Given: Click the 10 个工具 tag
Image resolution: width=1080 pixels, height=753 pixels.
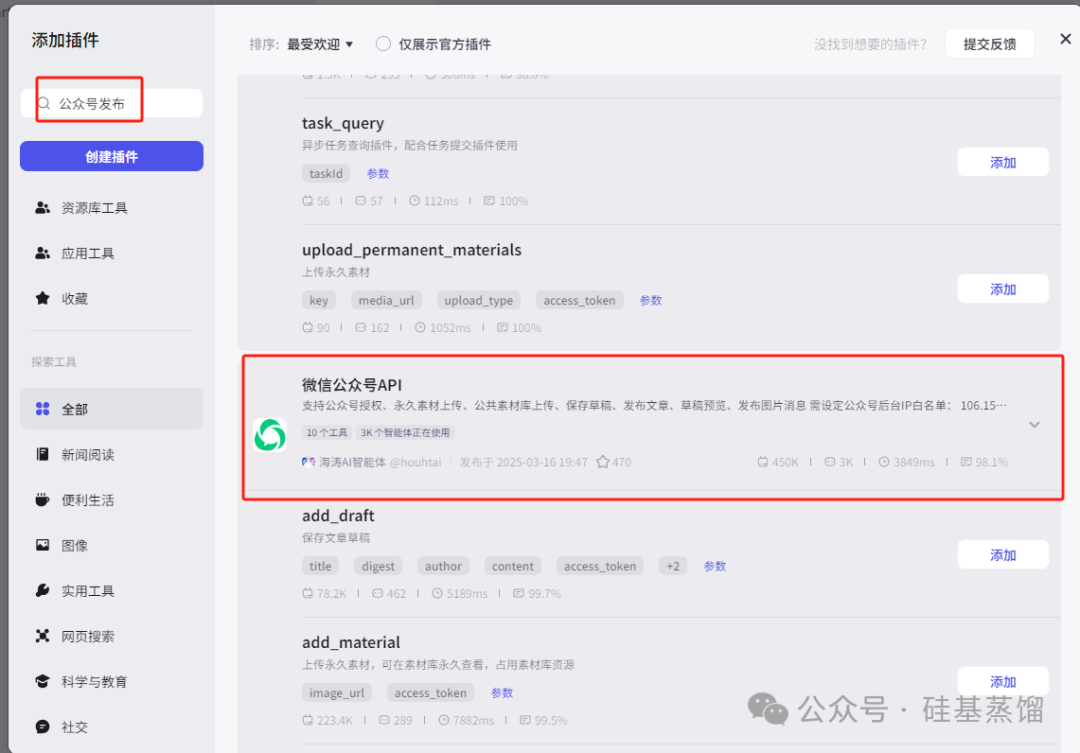Looking at the screenshot, I should point(327,433).
